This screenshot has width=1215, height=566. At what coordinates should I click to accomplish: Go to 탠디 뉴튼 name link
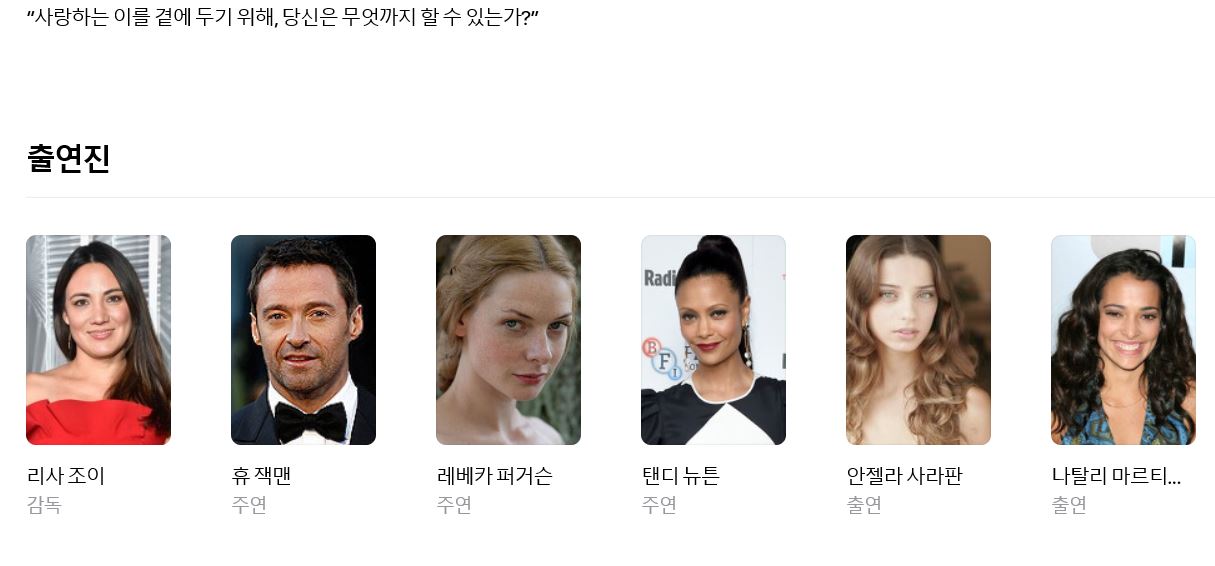[681, 476]
